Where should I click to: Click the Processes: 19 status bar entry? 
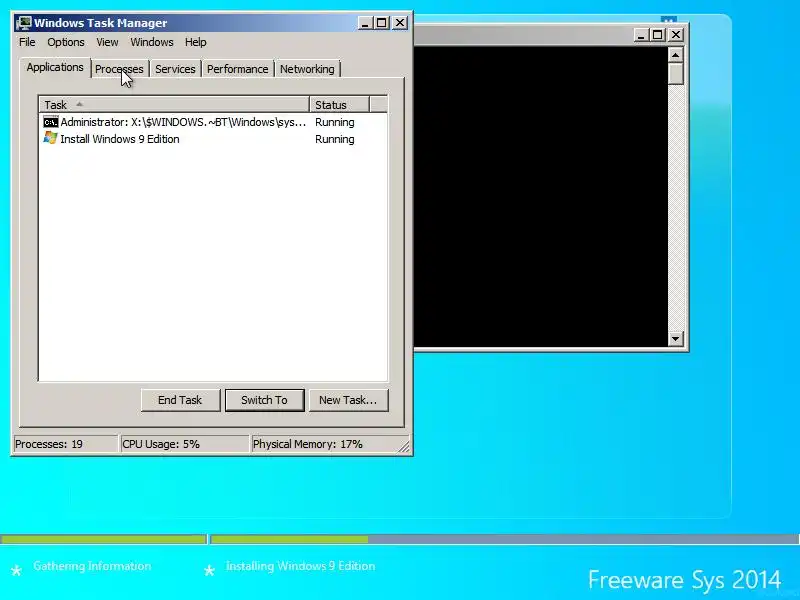(x=65, y=444)
